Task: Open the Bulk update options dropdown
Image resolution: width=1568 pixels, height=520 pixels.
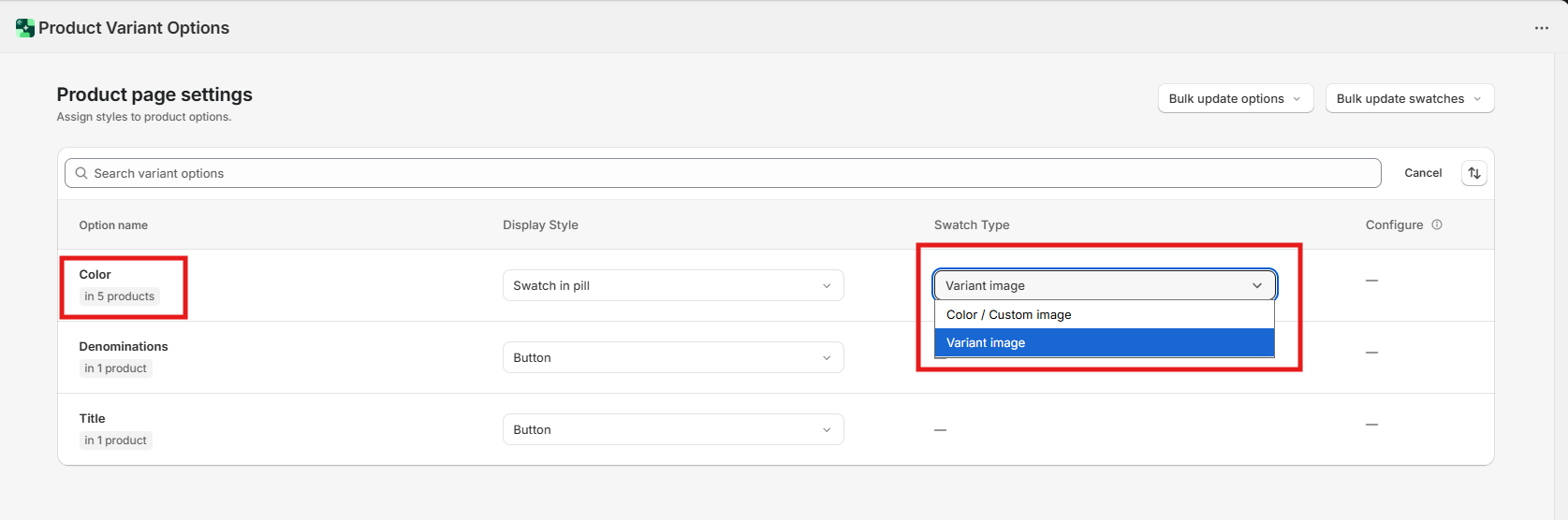Action: tap(1235, 98)
